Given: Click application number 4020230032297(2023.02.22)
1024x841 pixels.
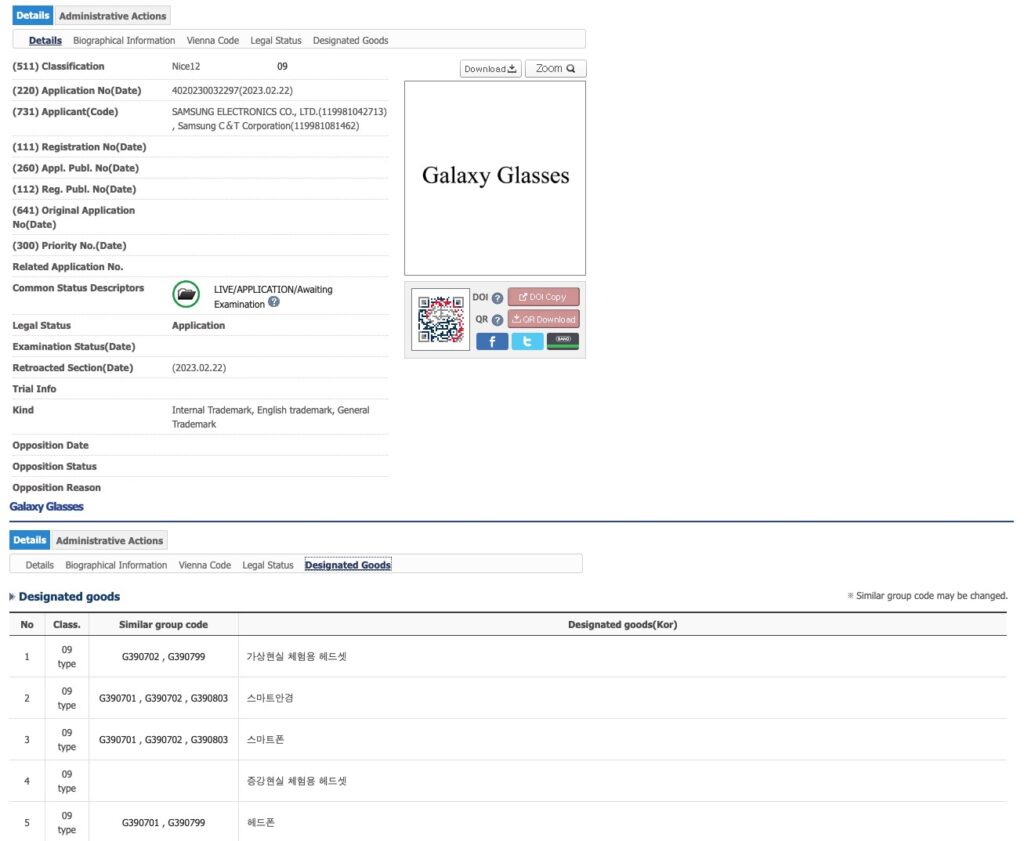Looking at the screenshot, I should click(232, 91).
